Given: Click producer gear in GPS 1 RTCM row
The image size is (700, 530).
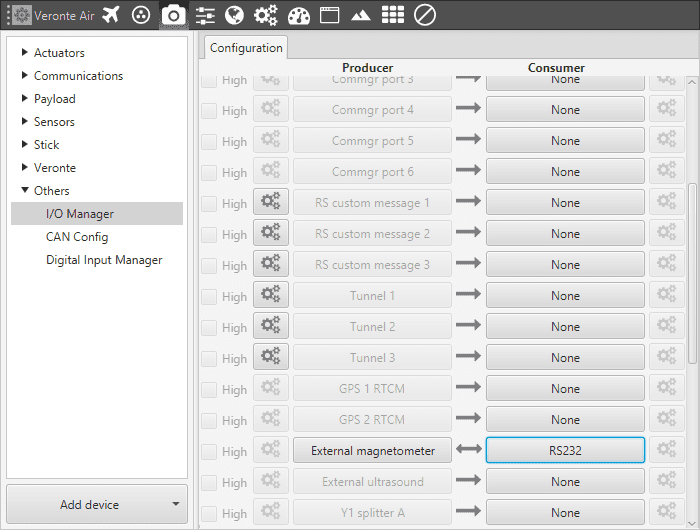Looking at the screenshot, I should (271, 388).
